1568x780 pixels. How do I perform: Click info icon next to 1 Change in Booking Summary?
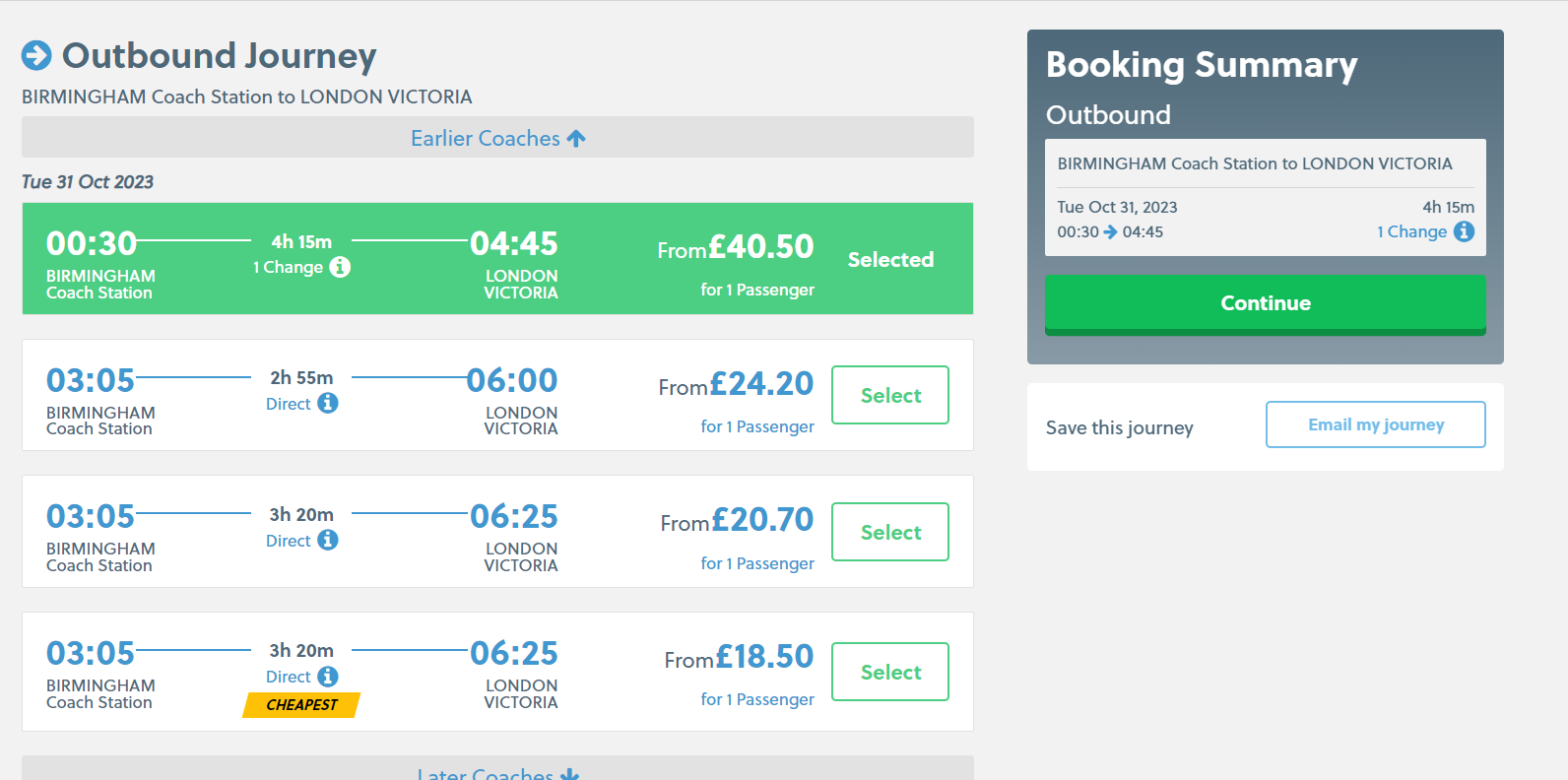click(1464, 231)
